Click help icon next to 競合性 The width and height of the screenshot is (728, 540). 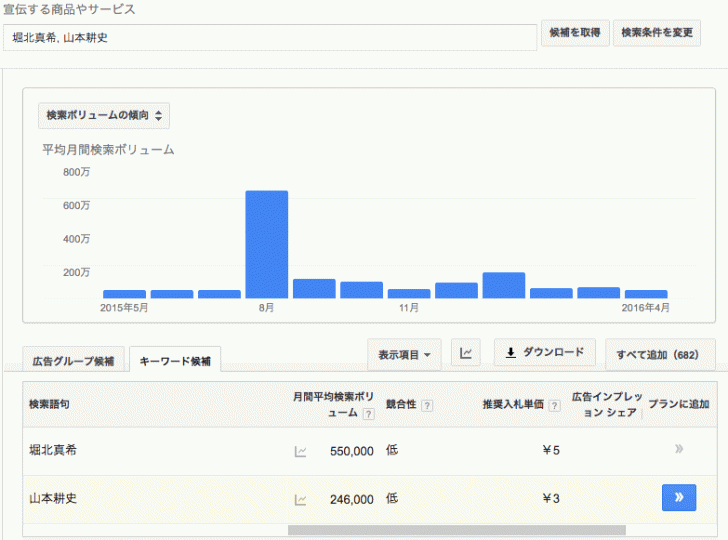pyautogui.click(x=427, y=405)
